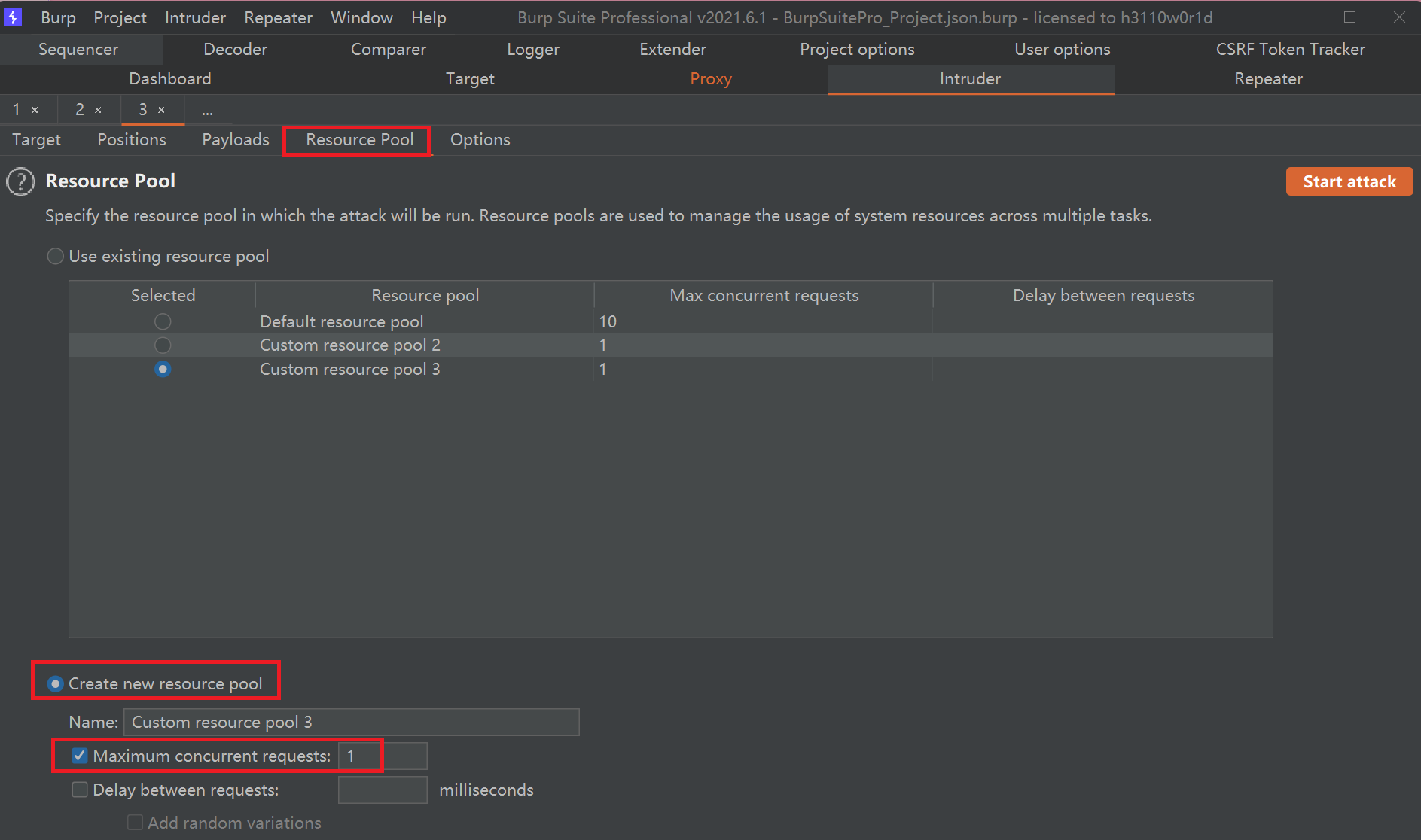
Task: Open the Intruder menu in menu bar
Action: (195, 17)
